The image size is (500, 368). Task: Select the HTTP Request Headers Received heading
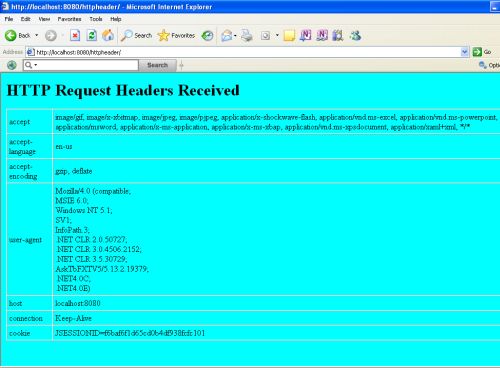pyautogui.click(x=123, y=90)
